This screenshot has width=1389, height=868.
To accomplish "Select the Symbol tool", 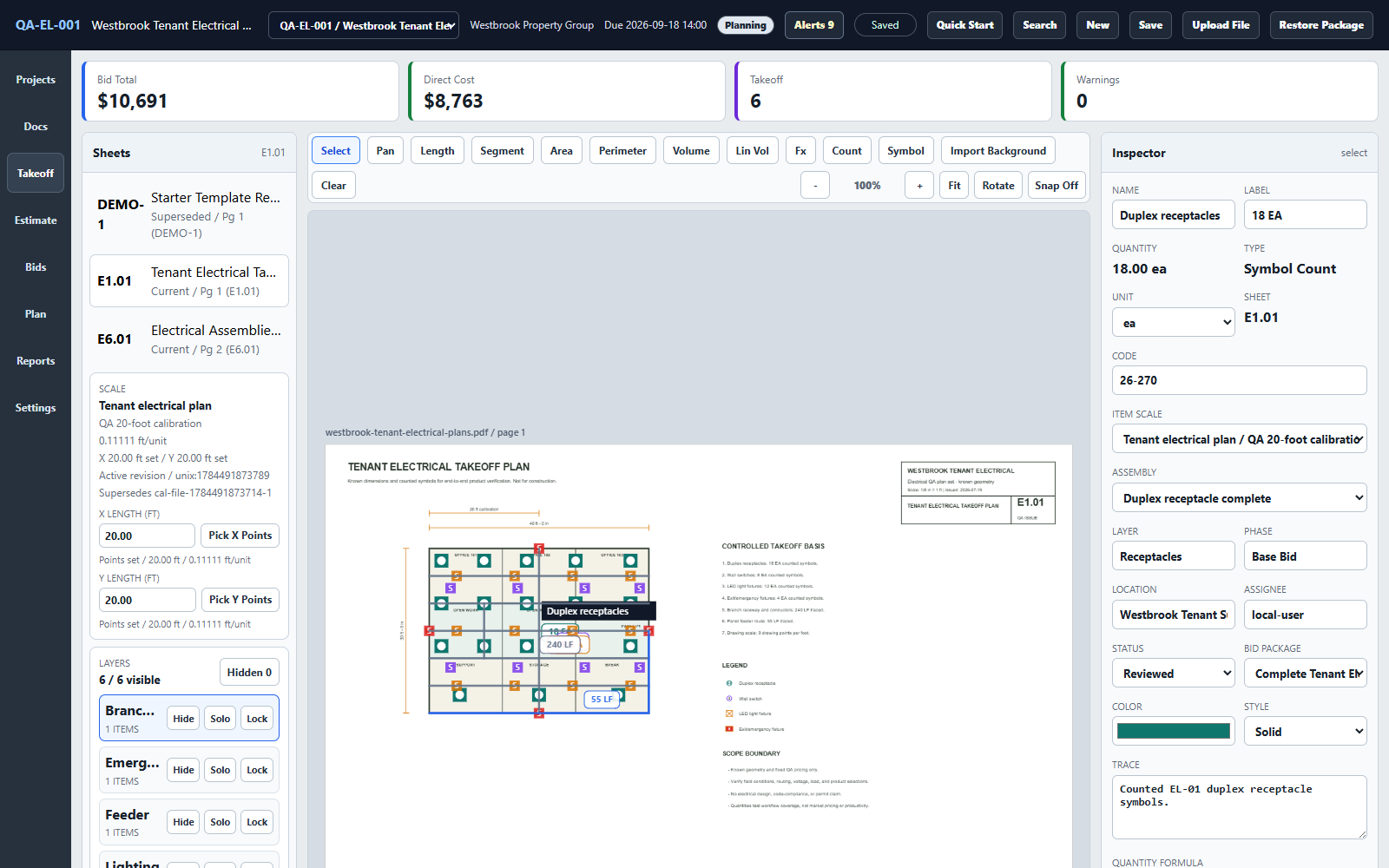I will [x=905, y=151].
